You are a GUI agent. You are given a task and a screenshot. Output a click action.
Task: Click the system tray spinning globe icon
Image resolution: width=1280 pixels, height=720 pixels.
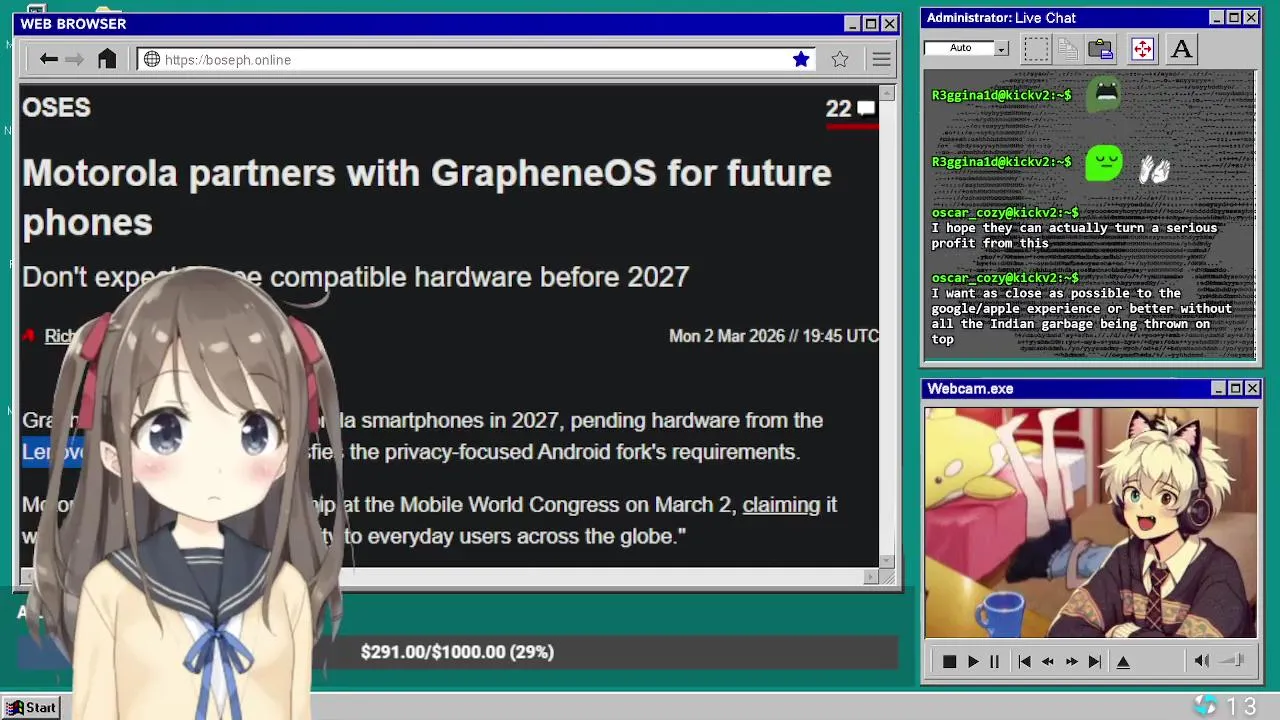click(1205, 706)
